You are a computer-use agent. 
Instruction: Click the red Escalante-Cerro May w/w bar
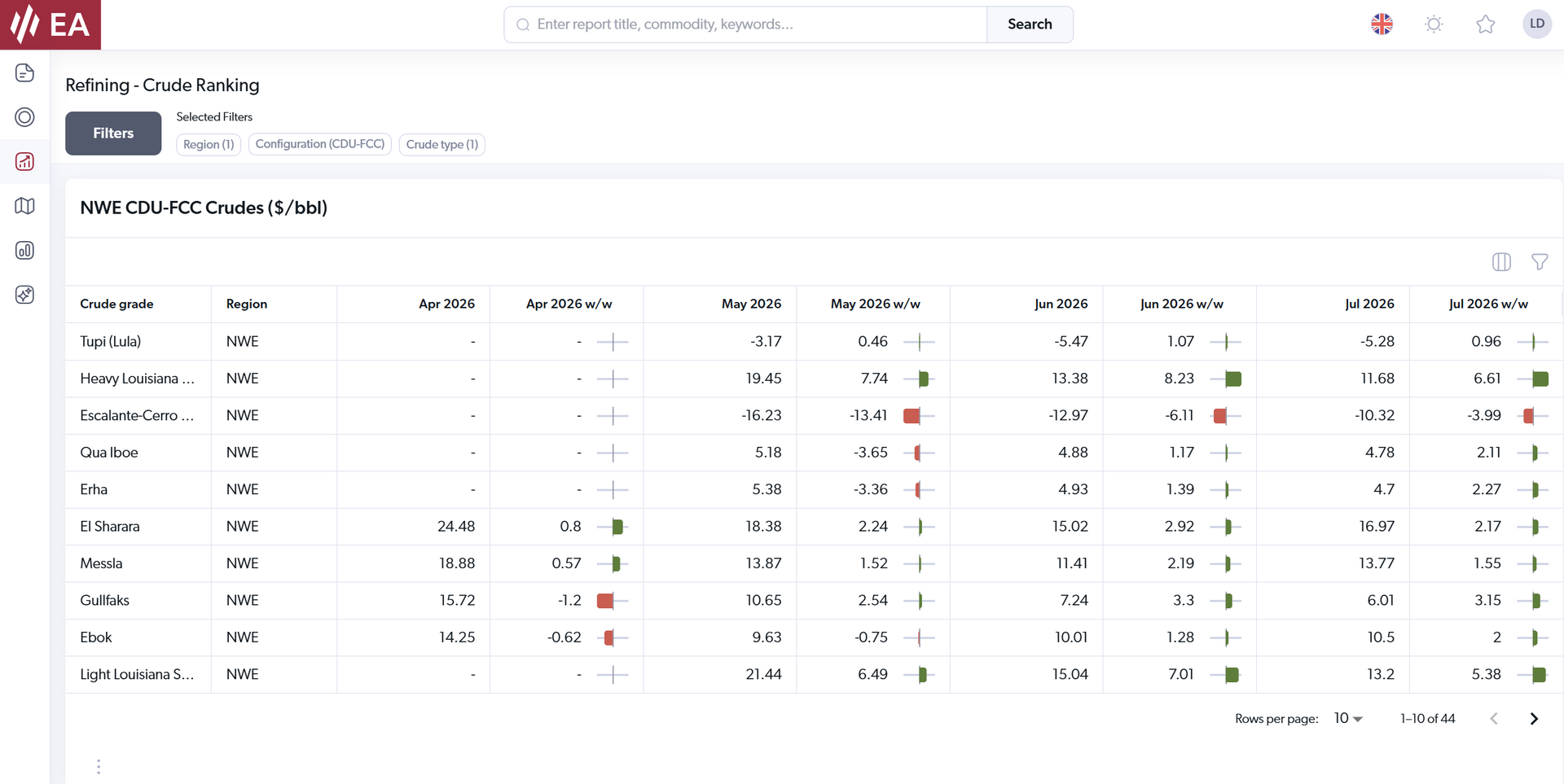point(912,416)
